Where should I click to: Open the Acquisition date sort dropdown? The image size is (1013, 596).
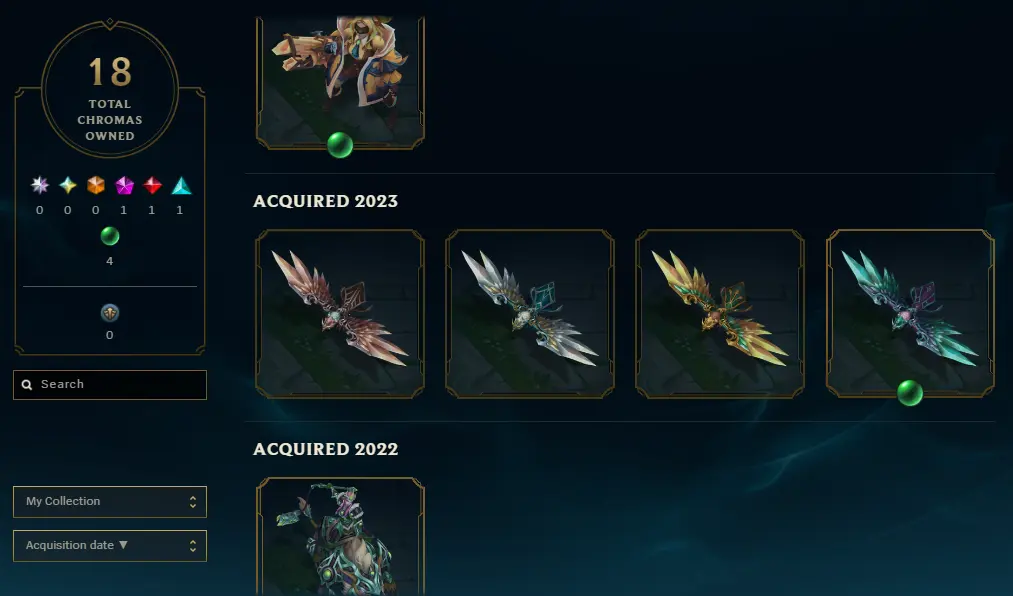click(110, 546)
